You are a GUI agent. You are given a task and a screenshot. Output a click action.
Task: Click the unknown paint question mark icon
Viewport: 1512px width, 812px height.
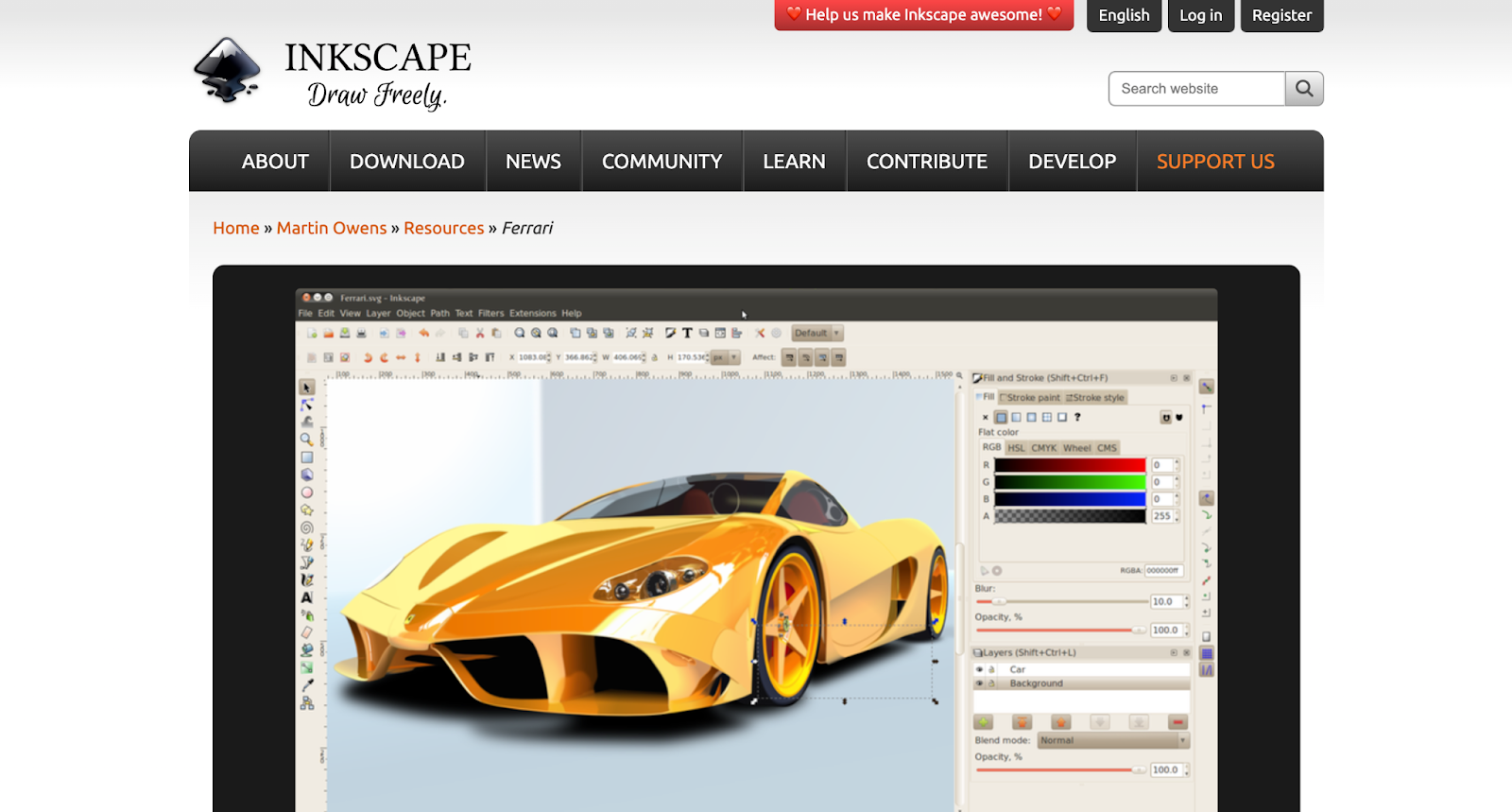click(x=1077, y=417)
